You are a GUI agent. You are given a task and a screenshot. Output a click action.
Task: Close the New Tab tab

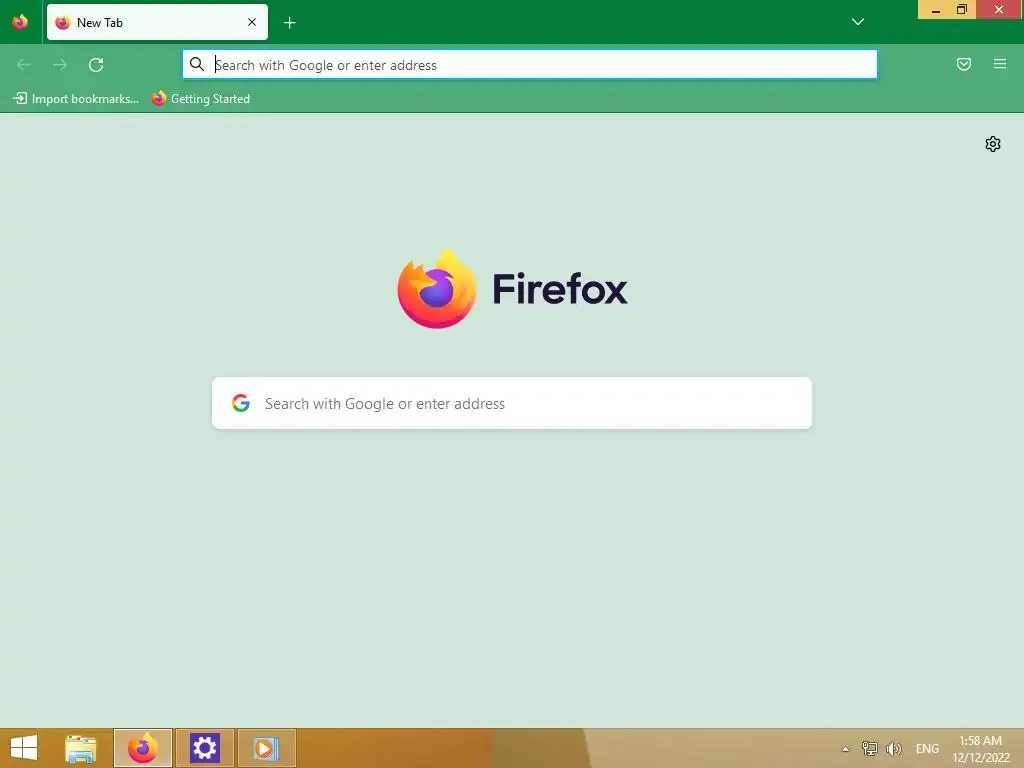click(x=252, y=22)
